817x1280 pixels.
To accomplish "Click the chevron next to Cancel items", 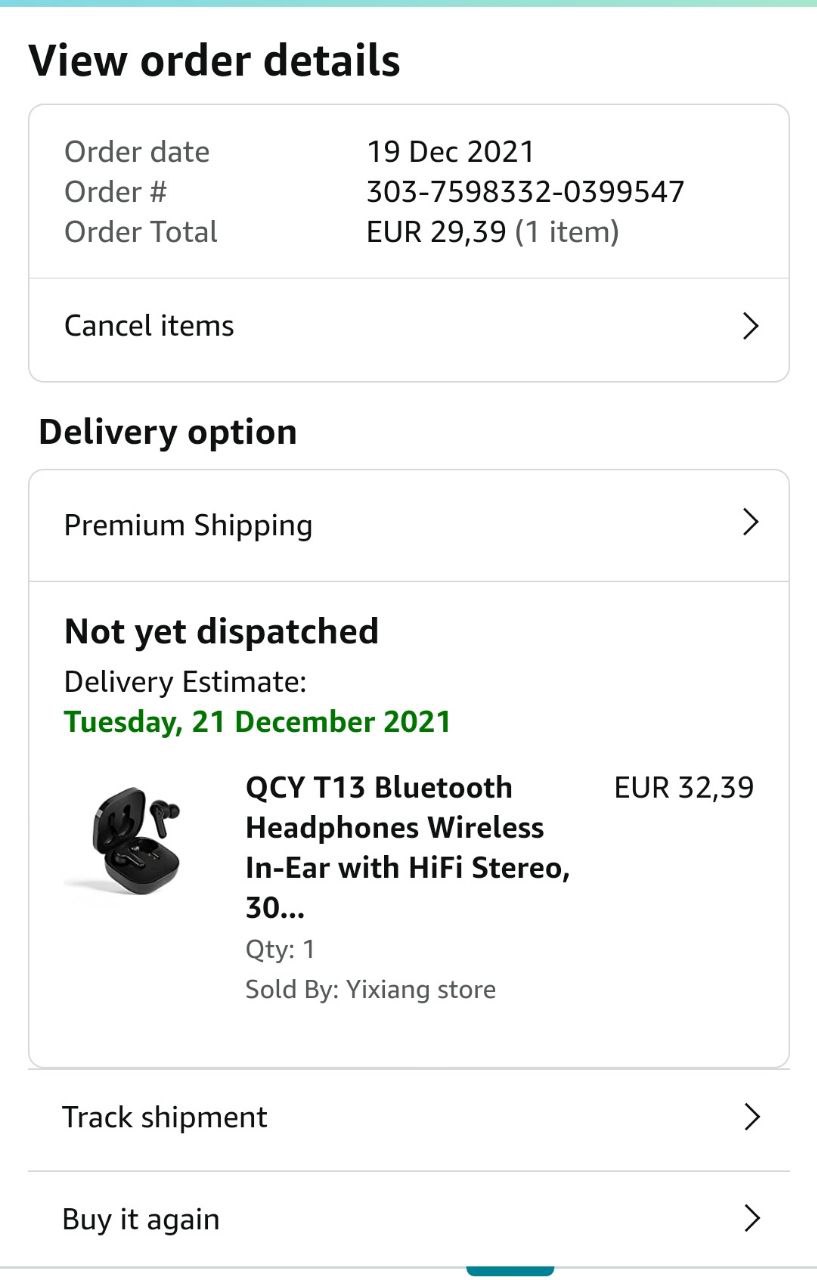I will 750,326.
